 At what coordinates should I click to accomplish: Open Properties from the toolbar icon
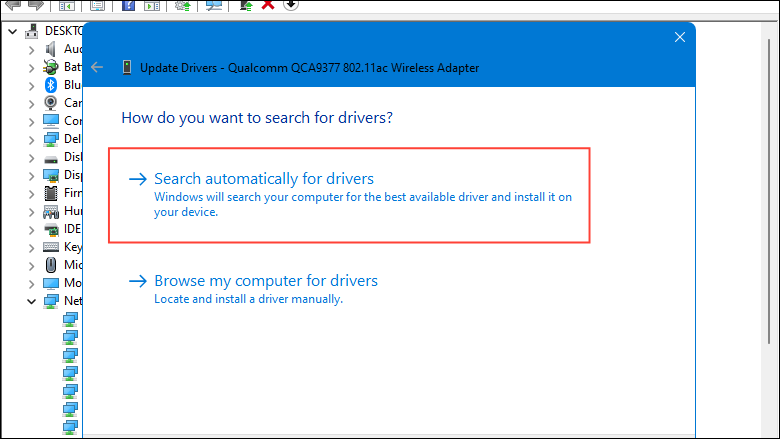click(x=98, y=6)
